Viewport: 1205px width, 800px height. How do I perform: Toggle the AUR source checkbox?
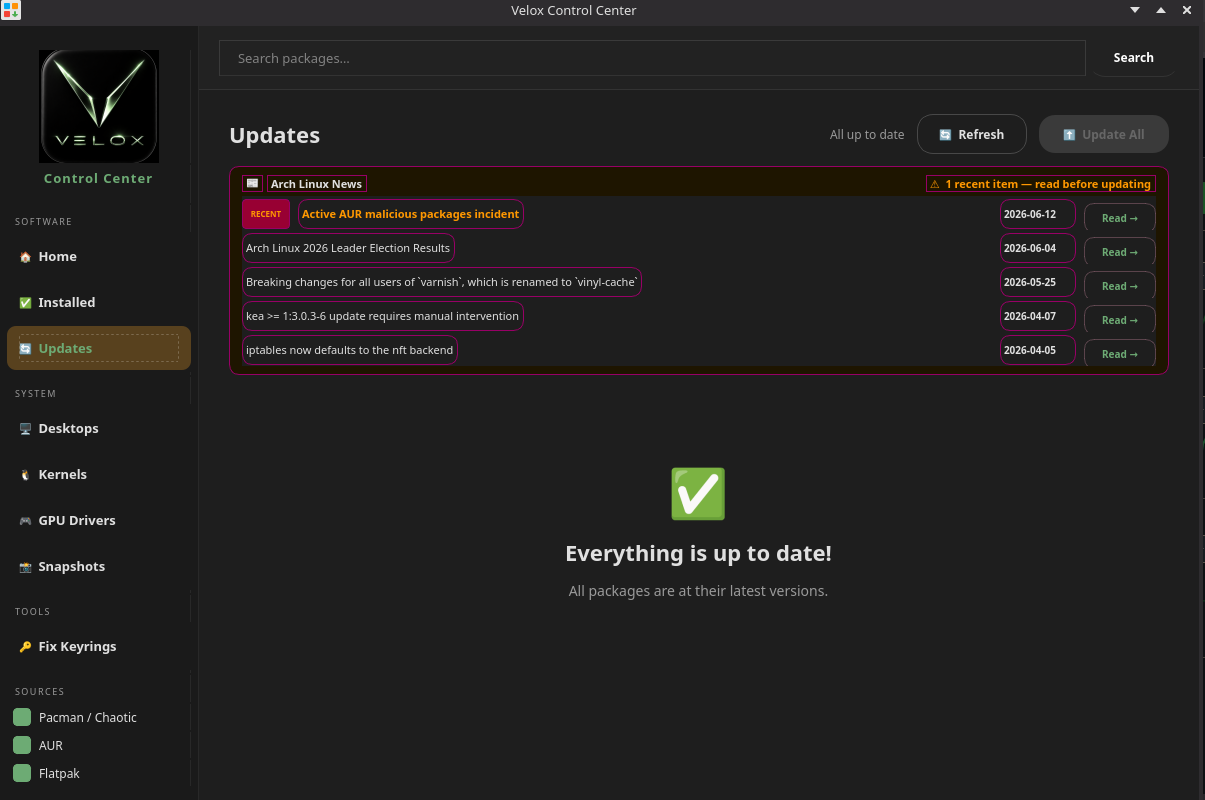click(22, 745)
